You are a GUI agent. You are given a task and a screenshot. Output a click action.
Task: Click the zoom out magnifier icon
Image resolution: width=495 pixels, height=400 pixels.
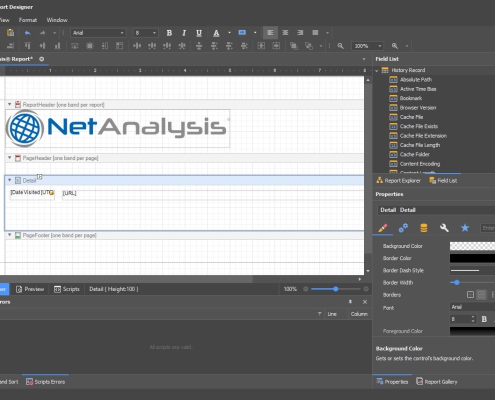click(x=340, y=46)
